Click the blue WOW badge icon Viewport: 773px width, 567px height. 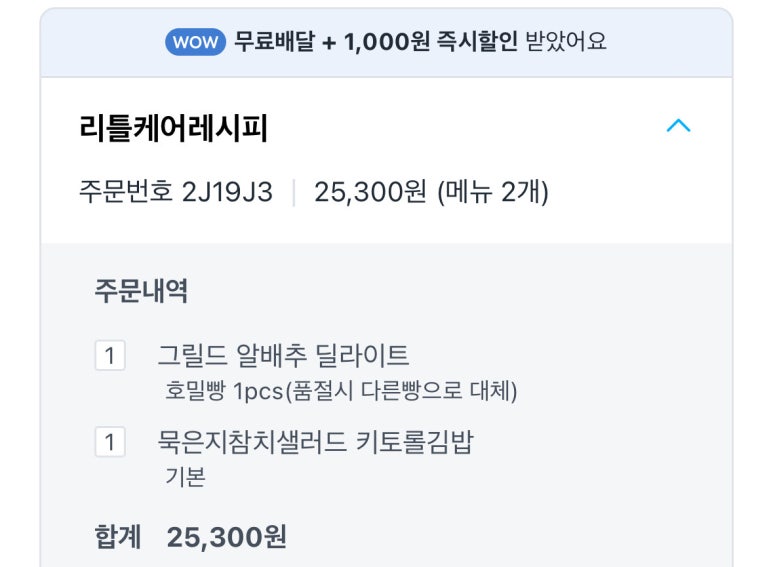(195, 42)
